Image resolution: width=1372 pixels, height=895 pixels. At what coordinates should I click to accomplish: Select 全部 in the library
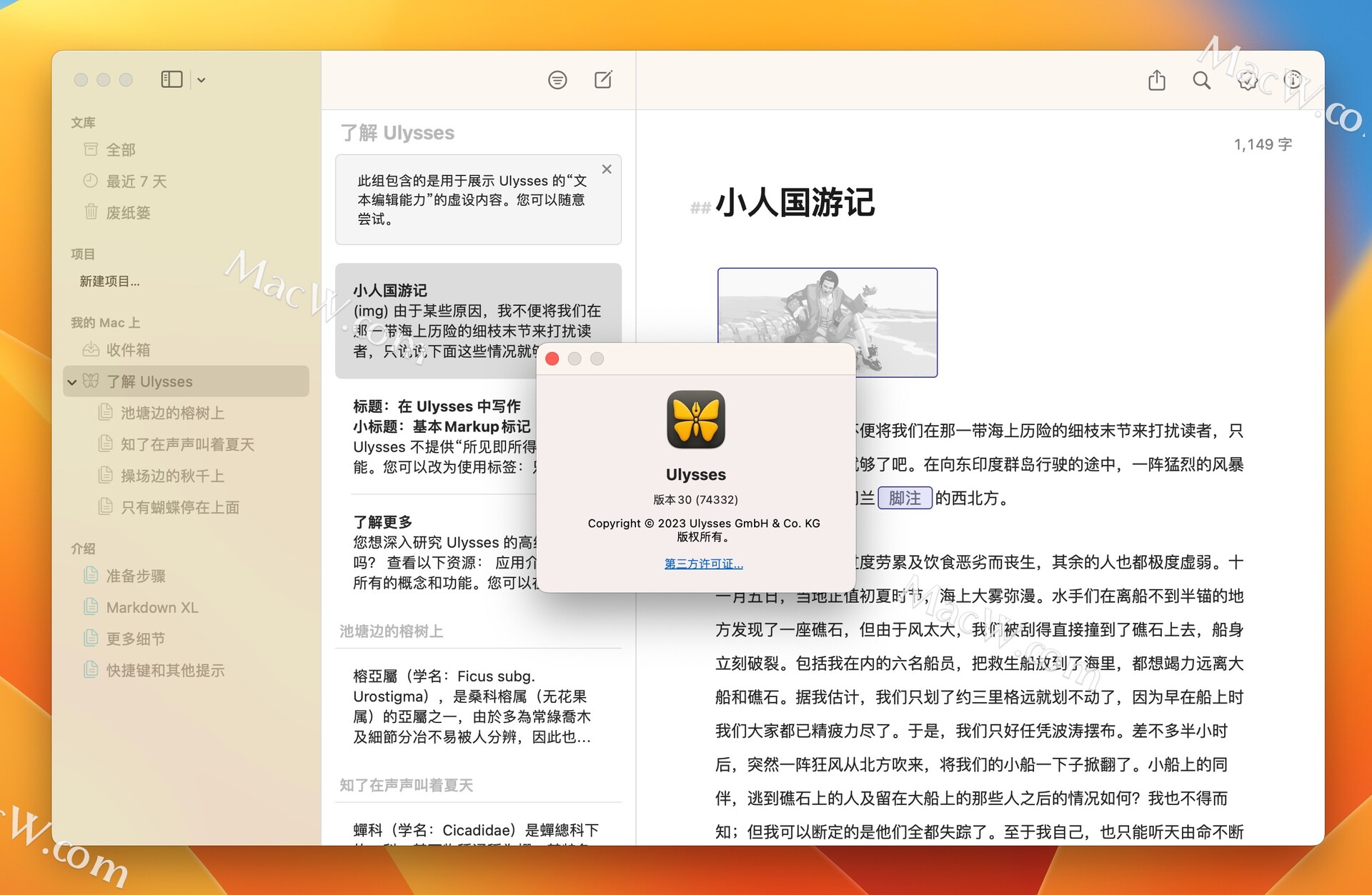pos(120,149)
